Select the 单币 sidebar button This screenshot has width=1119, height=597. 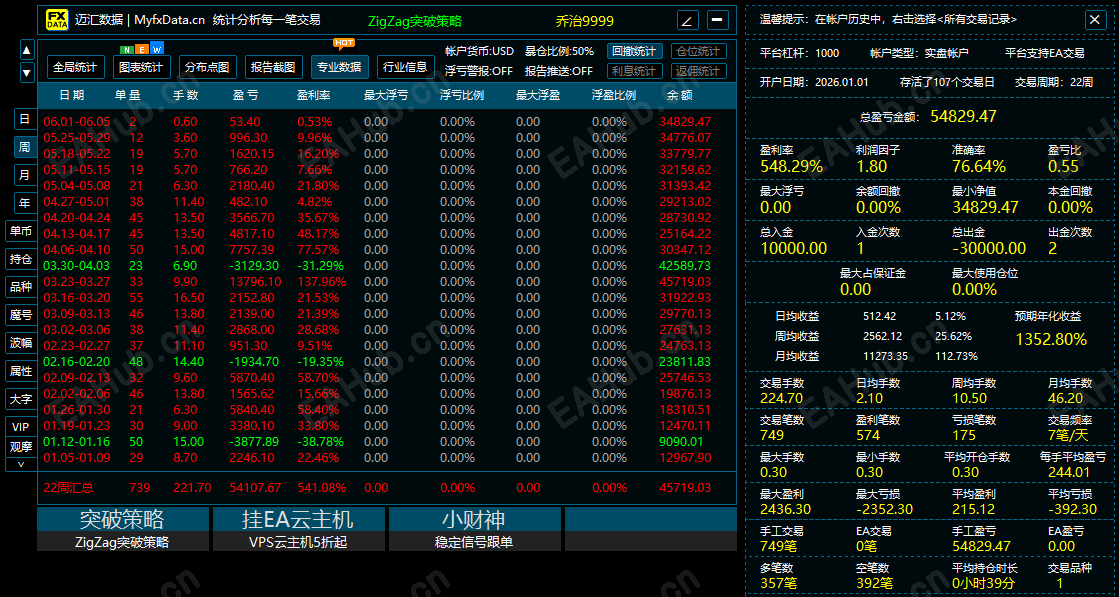coord(21,231)
